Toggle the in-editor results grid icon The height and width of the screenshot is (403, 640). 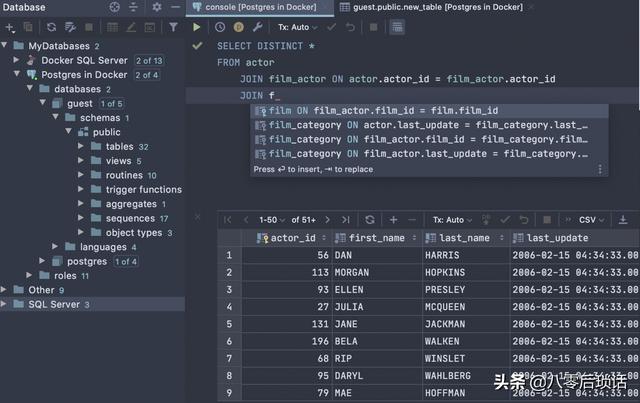tap(397, 27)
